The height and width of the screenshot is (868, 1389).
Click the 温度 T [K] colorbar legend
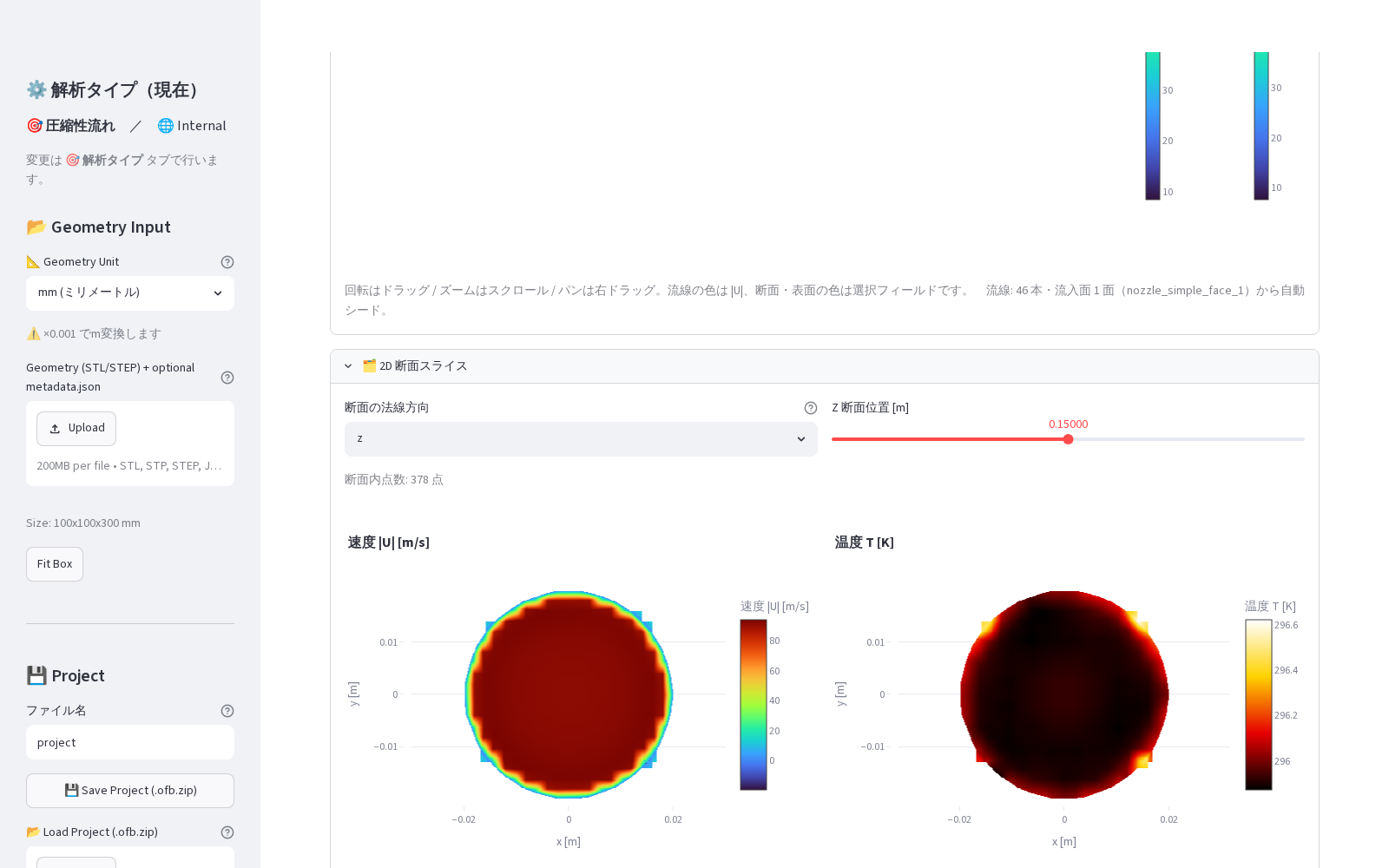pyautogui.click(x=1259, y=705)
